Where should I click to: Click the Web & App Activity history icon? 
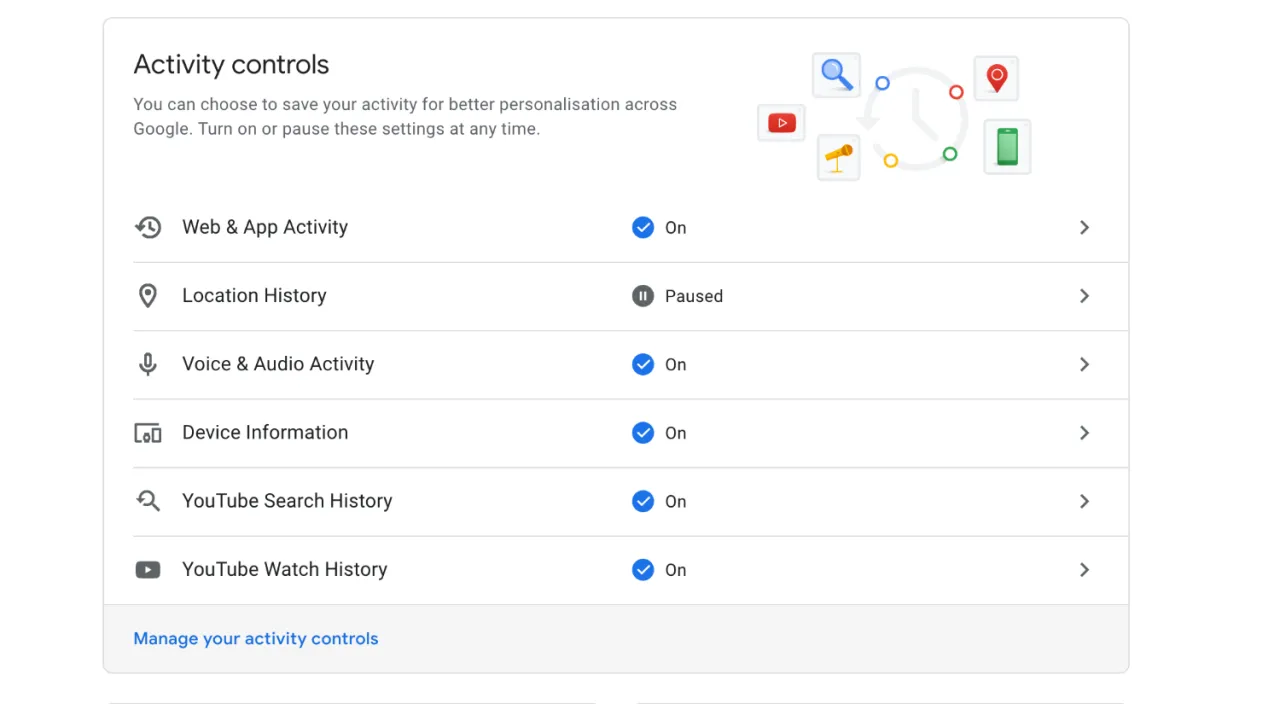pyautogui.click(x=148, y=227)
